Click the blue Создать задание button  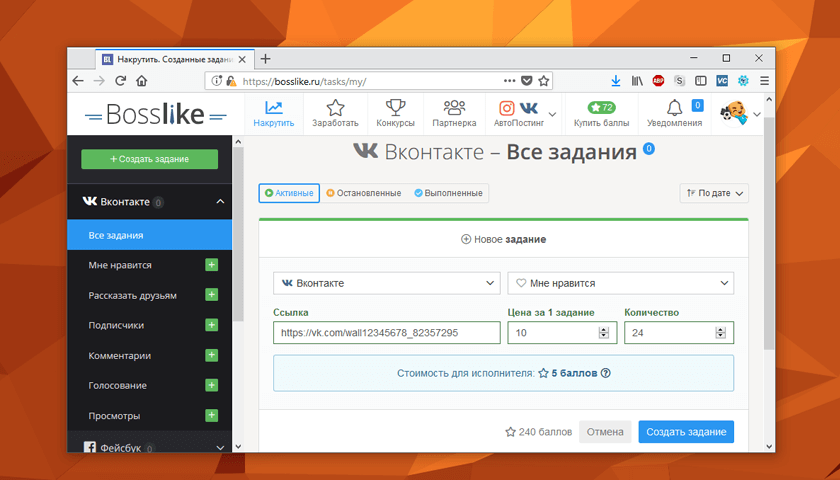point(686,432)
